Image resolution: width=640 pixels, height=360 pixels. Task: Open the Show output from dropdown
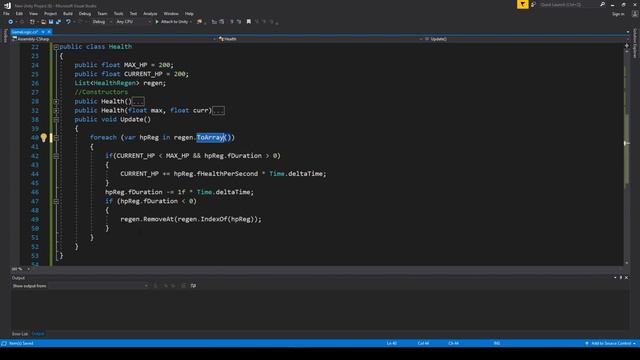(98, 286)
